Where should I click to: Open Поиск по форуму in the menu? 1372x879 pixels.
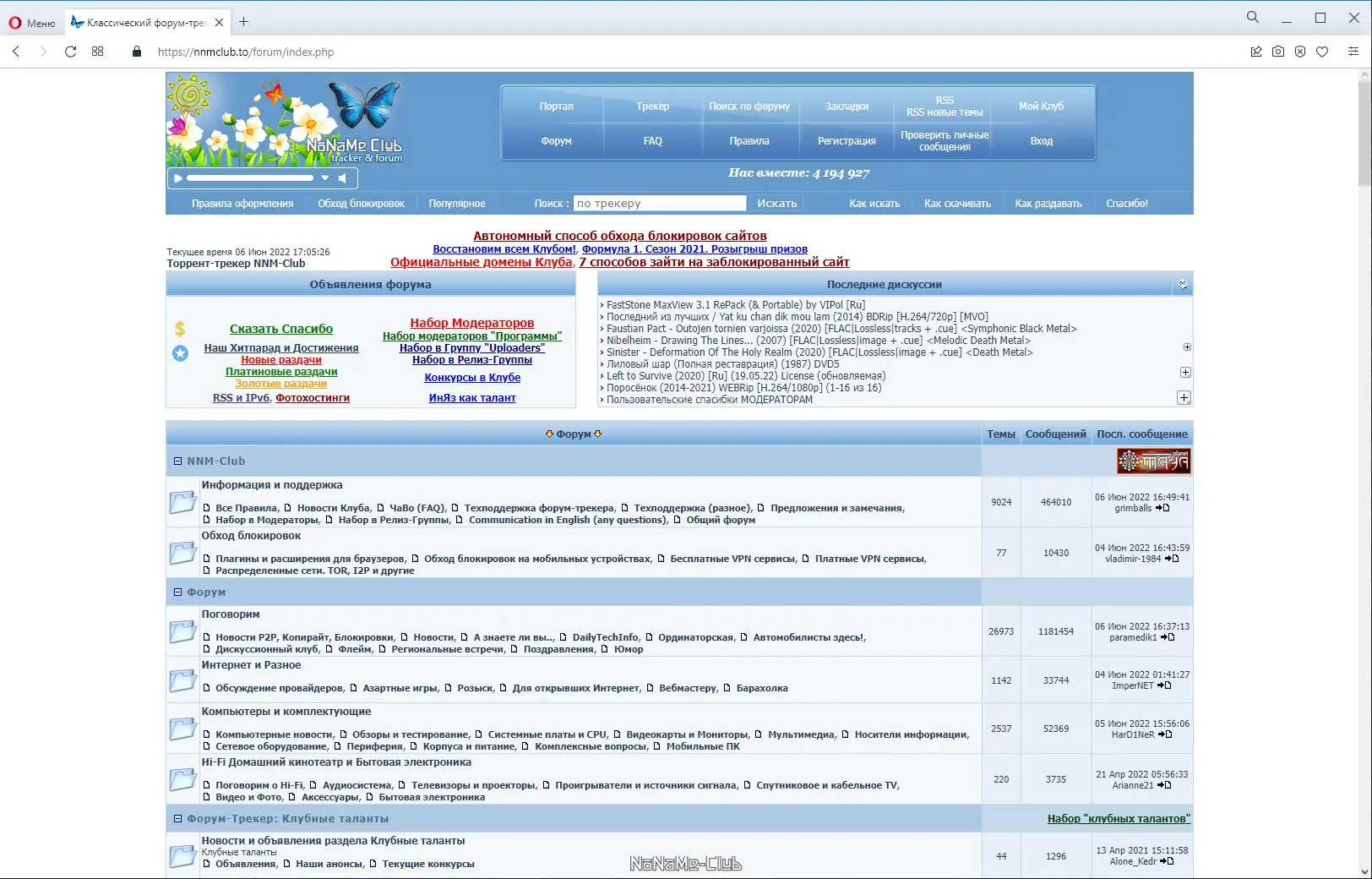click(x=749, y=106)
